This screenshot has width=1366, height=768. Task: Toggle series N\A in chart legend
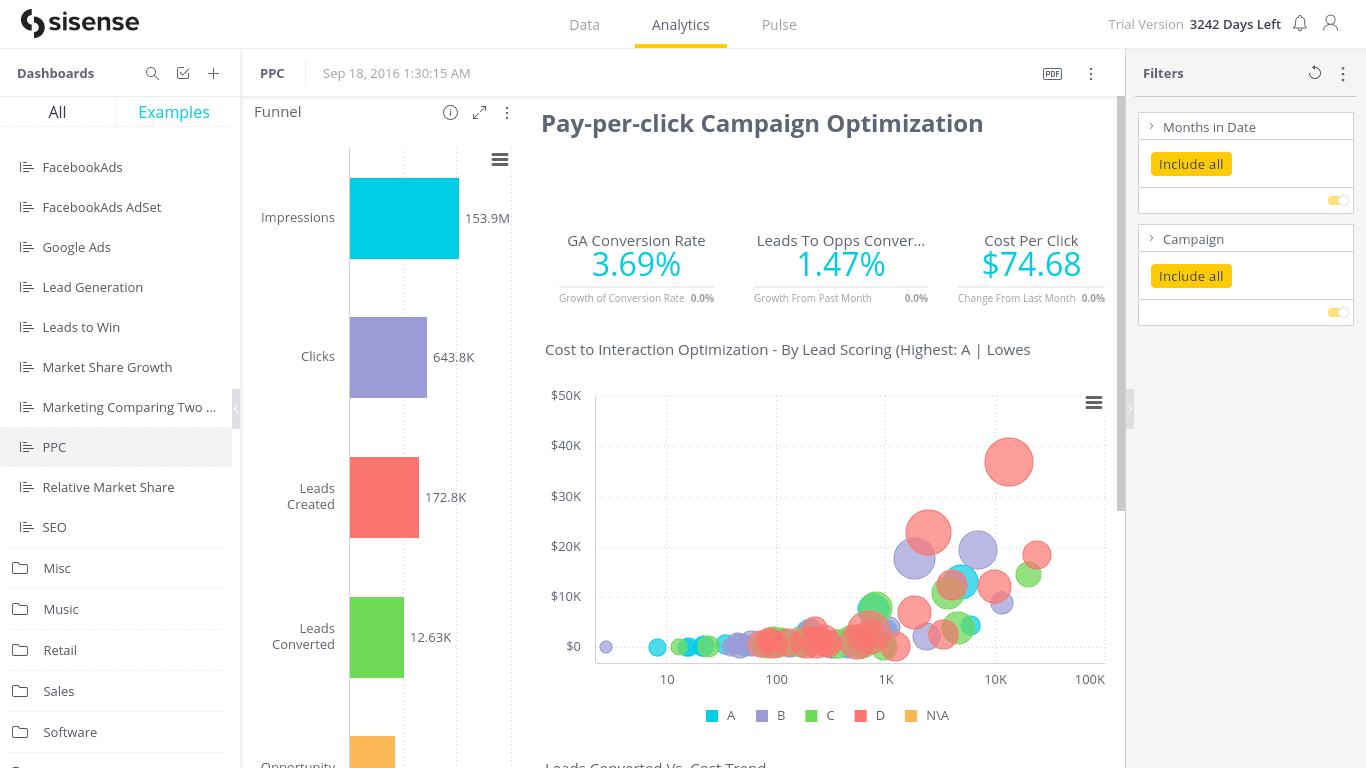[x=927, y=716]
